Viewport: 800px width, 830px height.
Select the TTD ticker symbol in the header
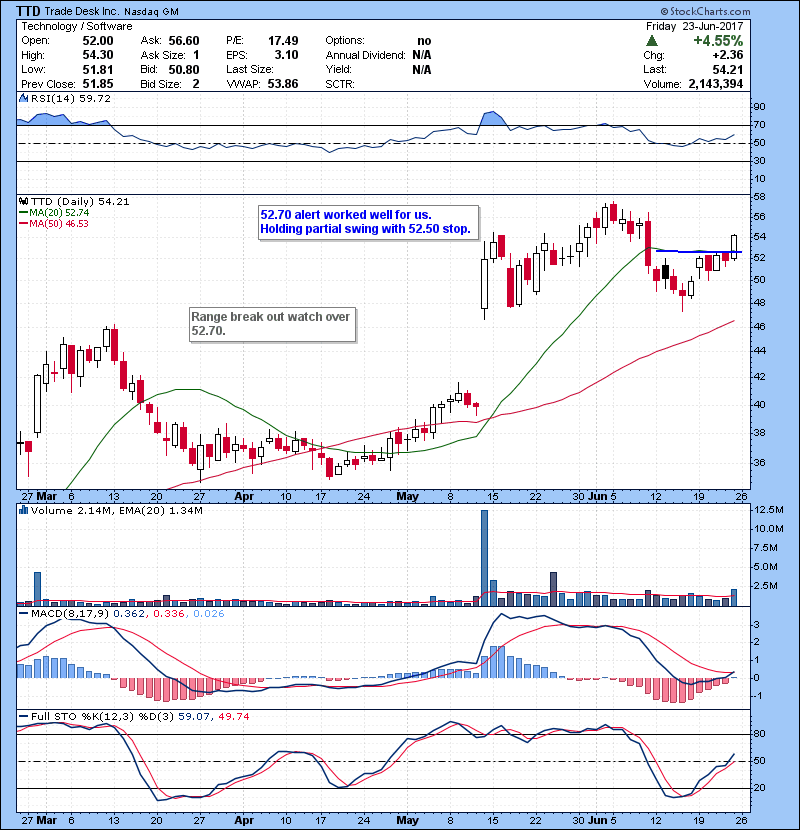pos(28,11)
